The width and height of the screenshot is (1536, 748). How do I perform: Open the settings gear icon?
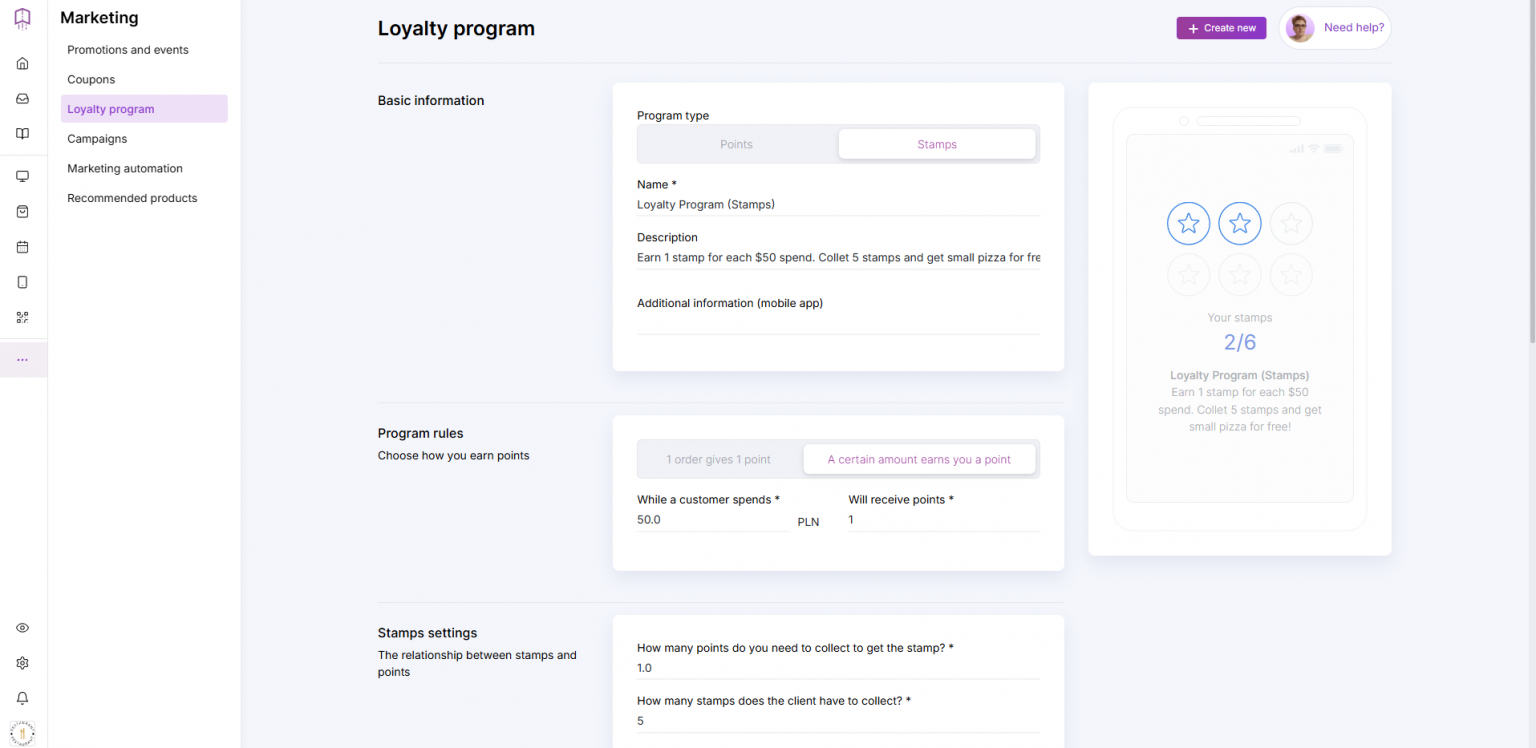pos(22,663)
